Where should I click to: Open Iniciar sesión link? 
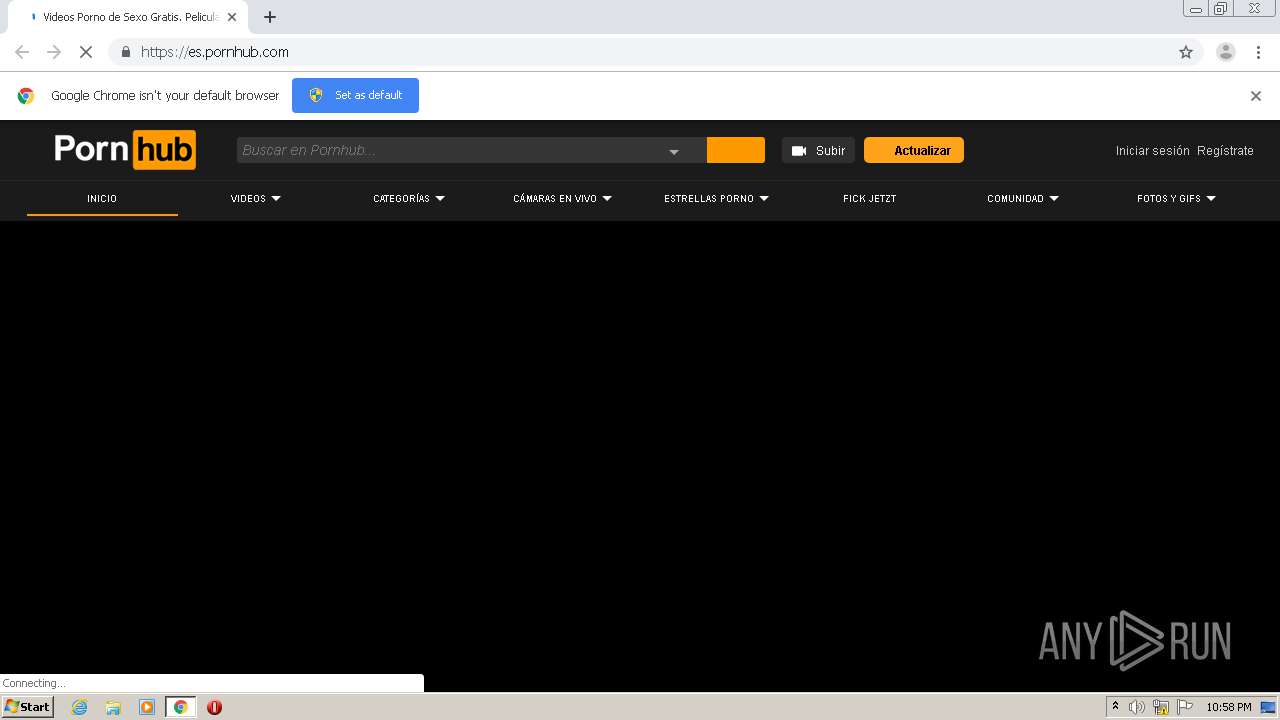(1153, 150)
